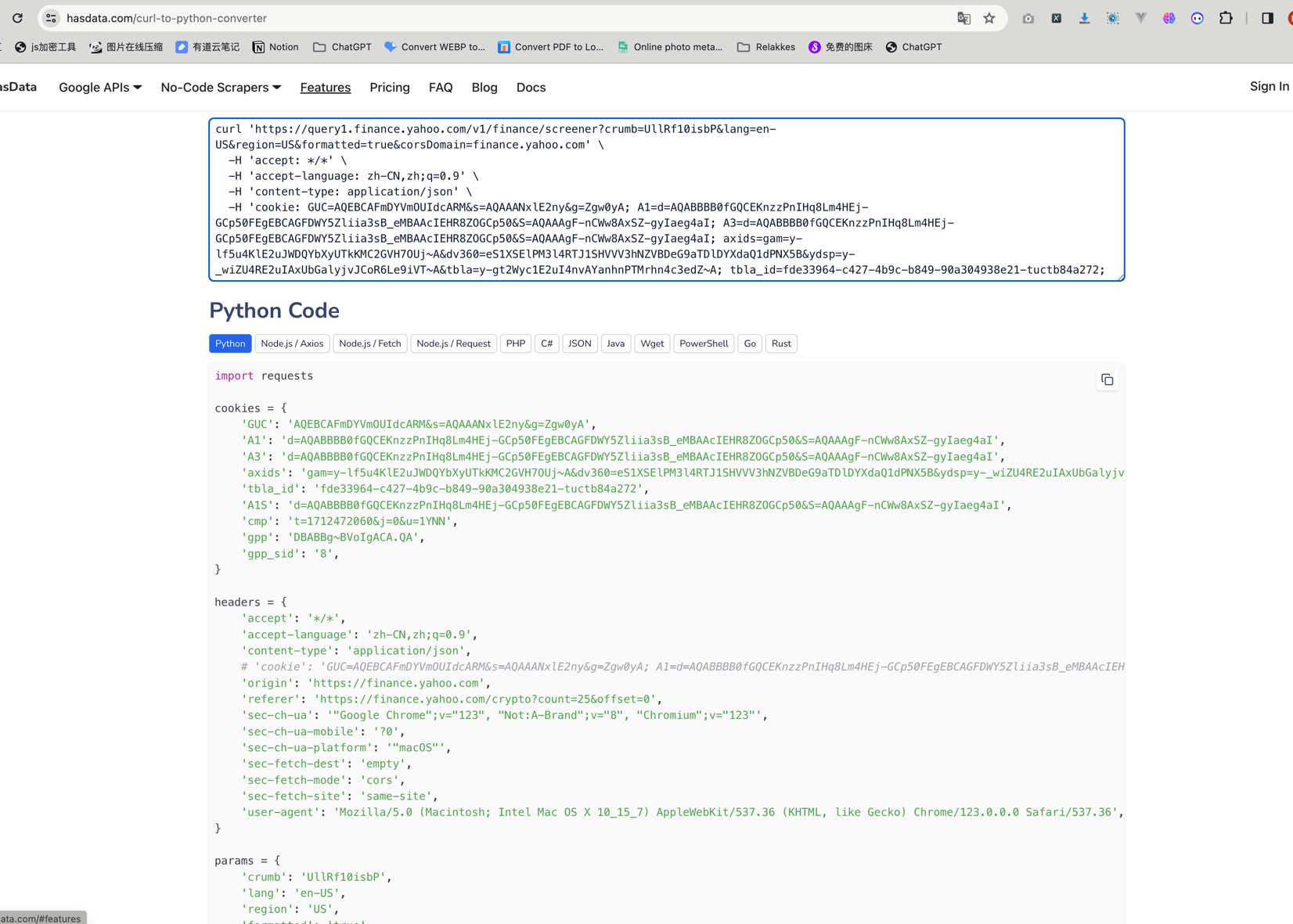Switch output to the PowerShell tab
Viewport: 1293px width, 924px height.
[704, 343]
